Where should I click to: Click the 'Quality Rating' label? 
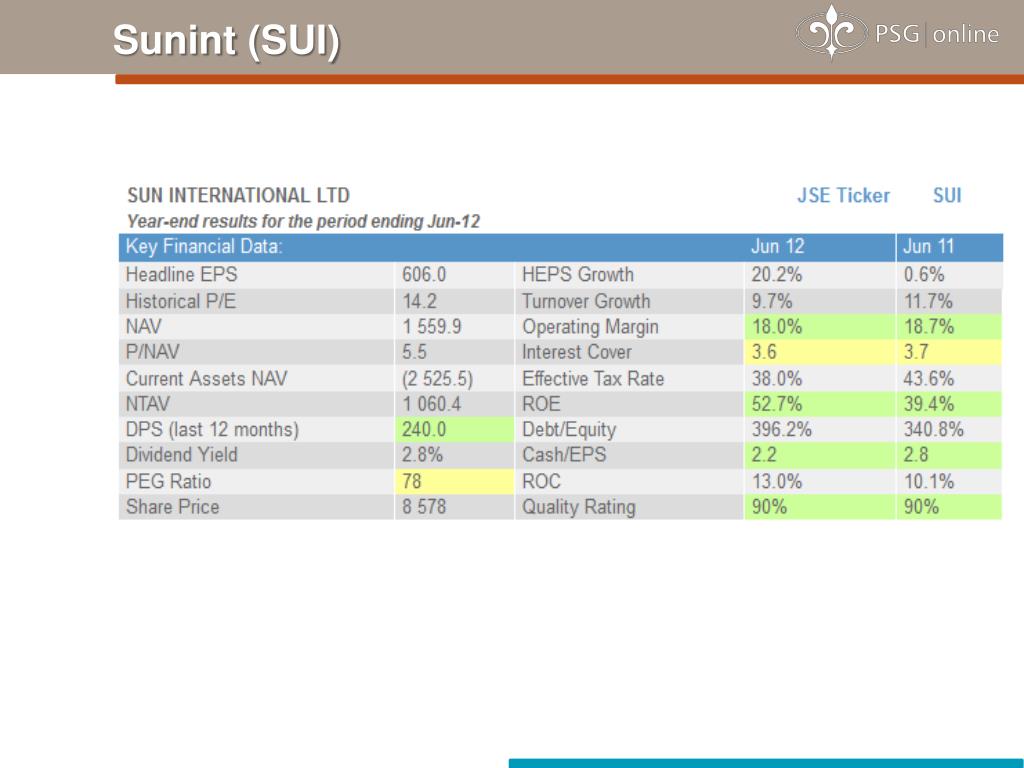(579, 507)
